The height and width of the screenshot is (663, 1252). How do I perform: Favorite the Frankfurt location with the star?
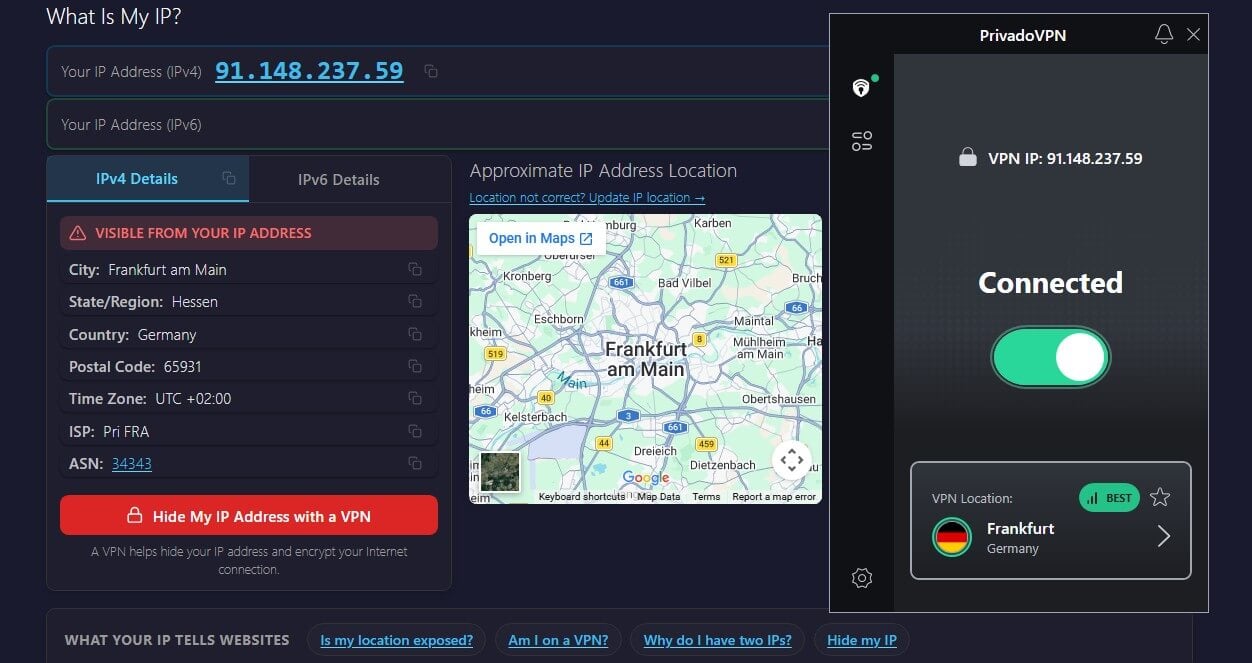1160,497
